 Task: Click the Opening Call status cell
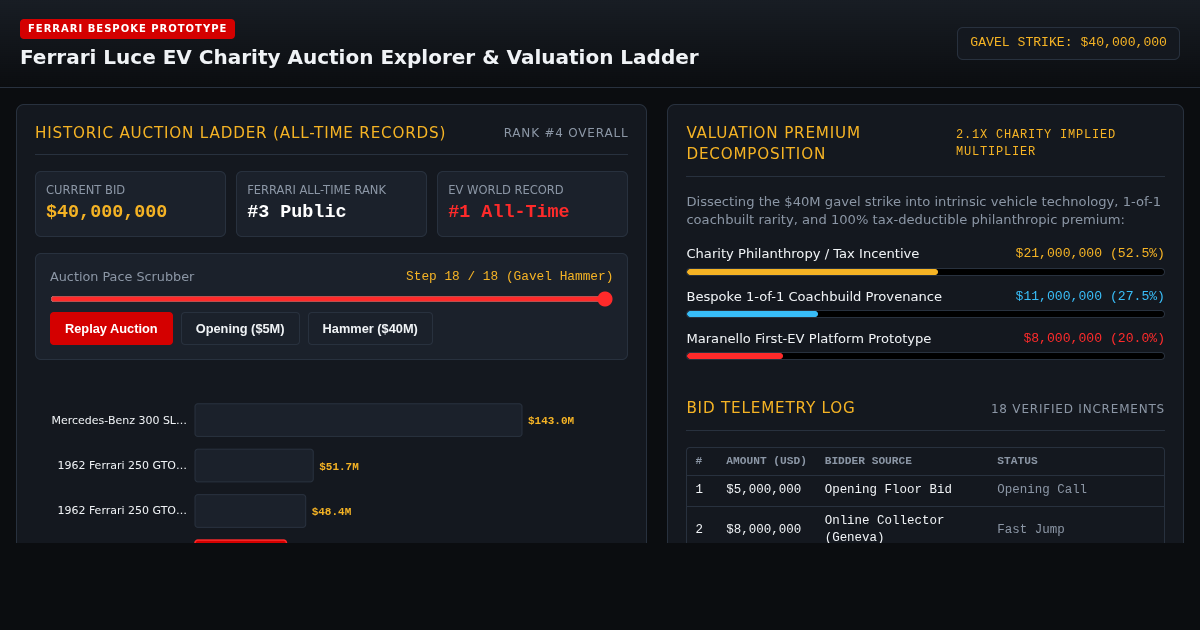[x=1042, y=490]
